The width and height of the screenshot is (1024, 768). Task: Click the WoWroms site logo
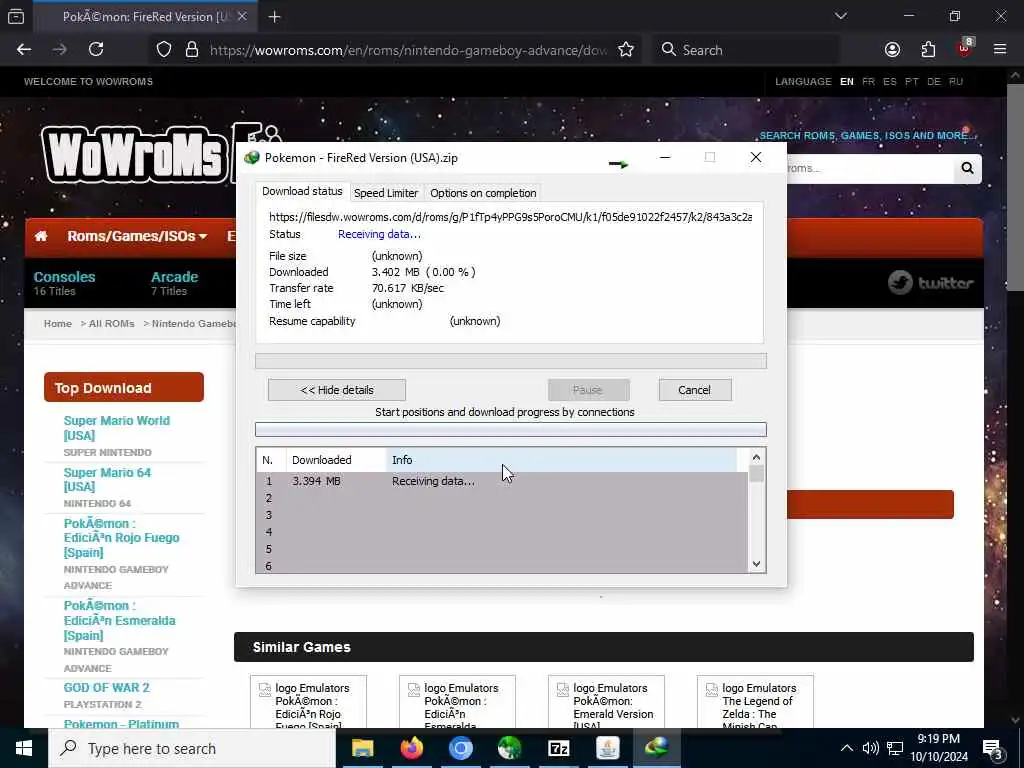point(135,154)
